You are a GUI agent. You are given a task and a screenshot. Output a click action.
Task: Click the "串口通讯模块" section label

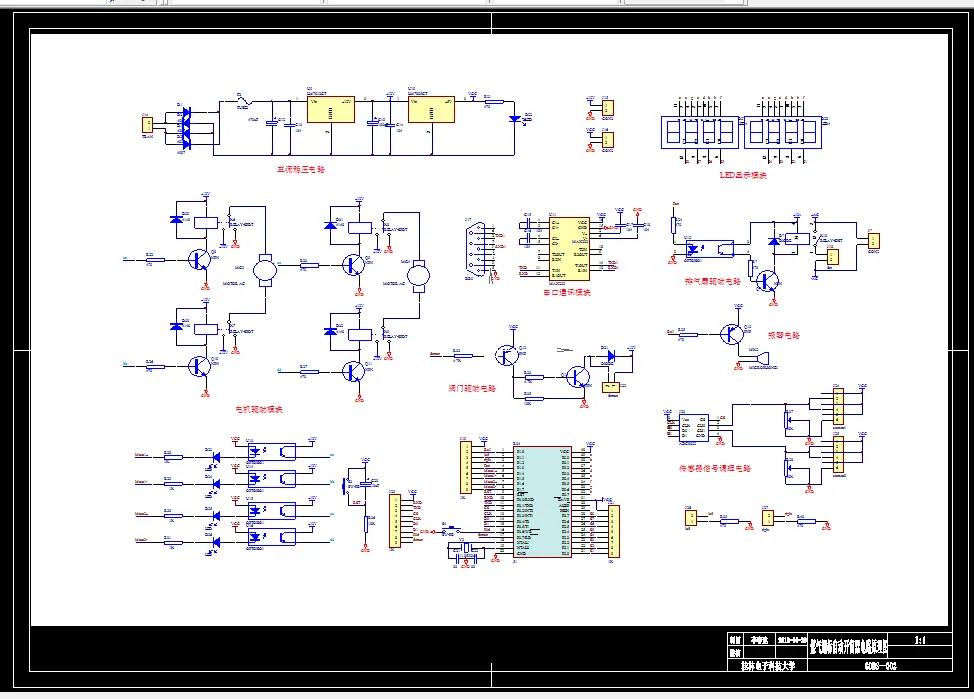point(567,292)
